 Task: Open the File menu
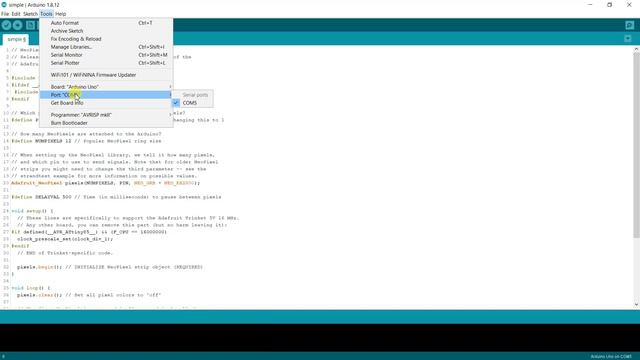pyautogui.click(x=5, y=14)
